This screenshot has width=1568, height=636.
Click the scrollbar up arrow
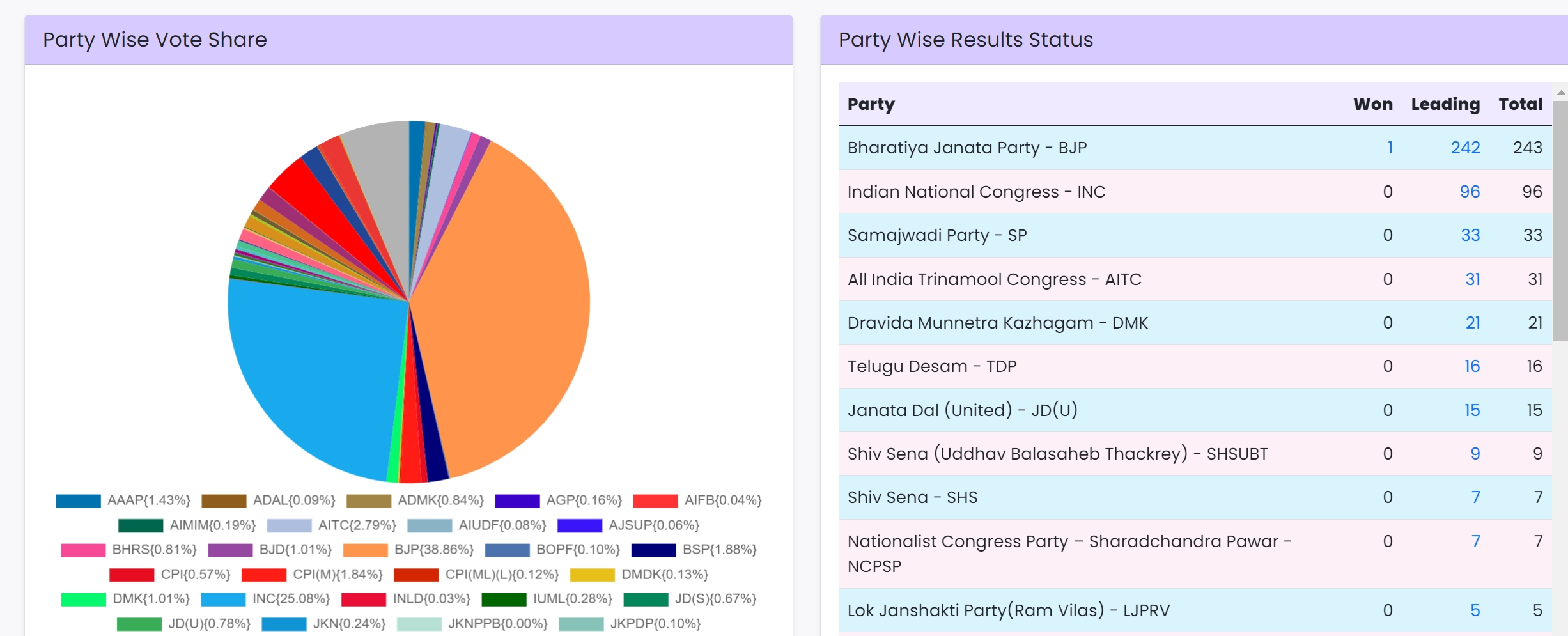tap(1560, 93)
